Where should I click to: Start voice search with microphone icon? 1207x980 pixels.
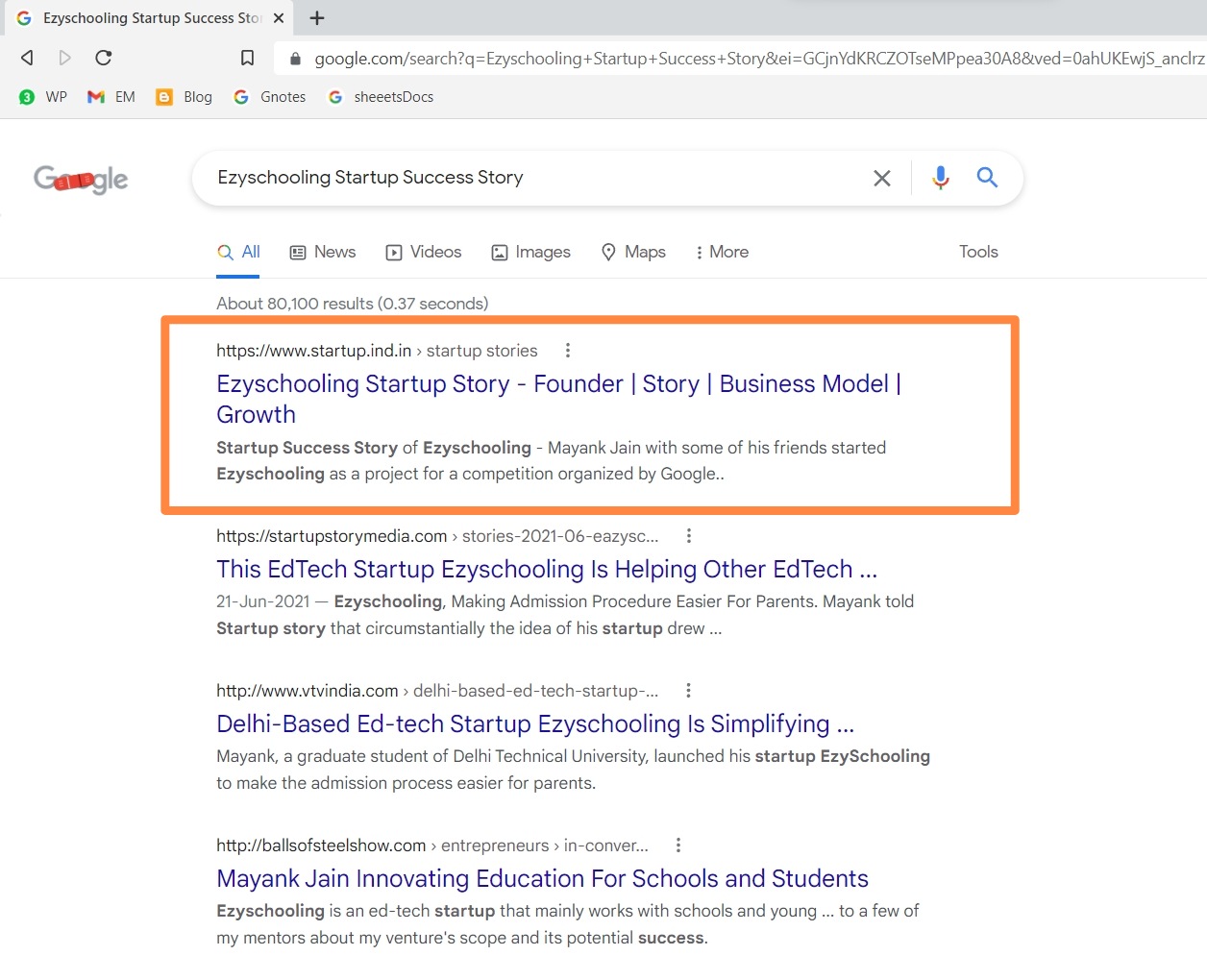coord(941,178)
